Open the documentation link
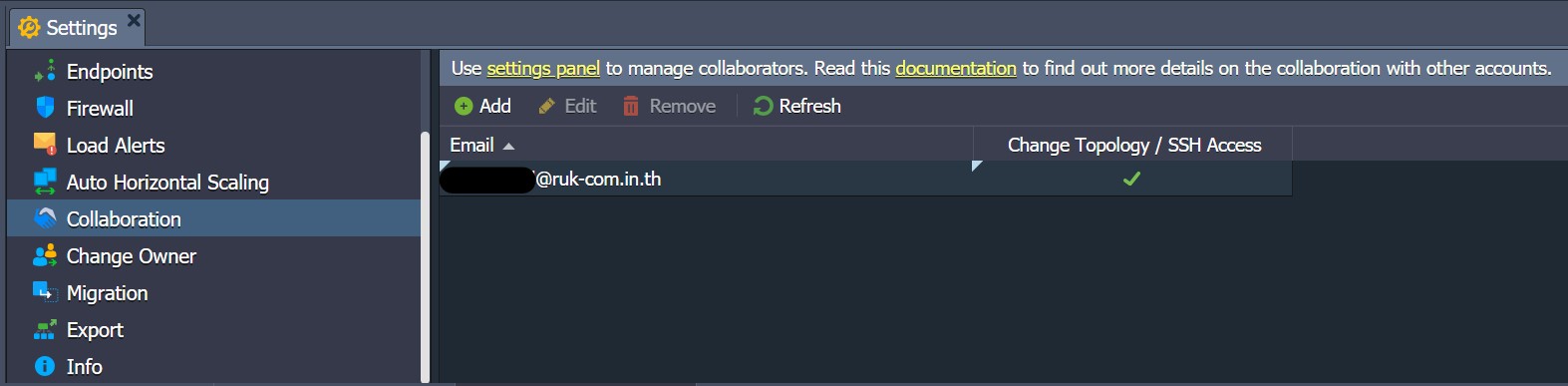Screen dimensions: 1568x386 (956, 68)
